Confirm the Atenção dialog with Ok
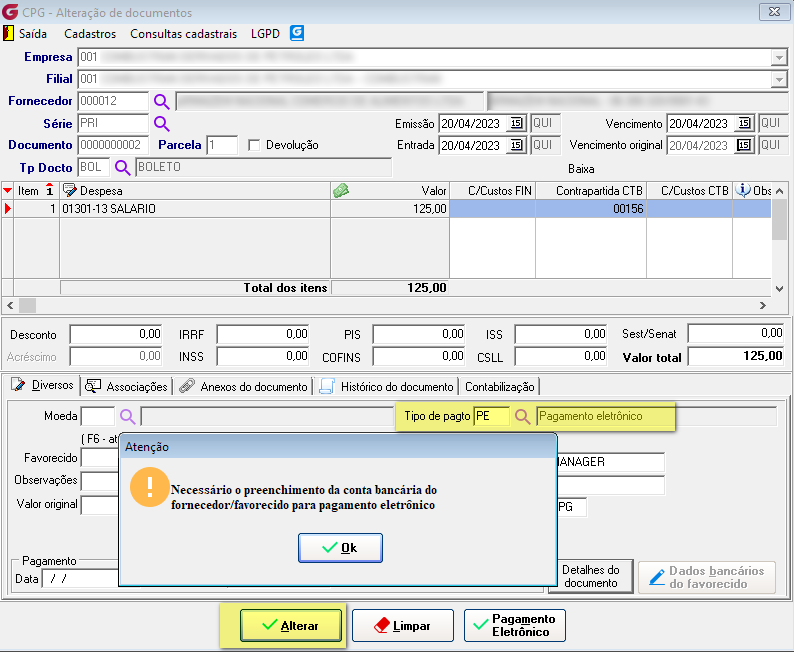 tap(340, 548)
